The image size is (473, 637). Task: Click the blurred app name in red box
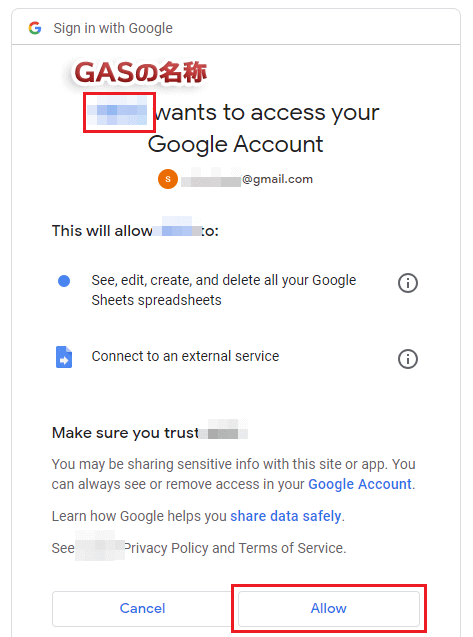(119, 113)
